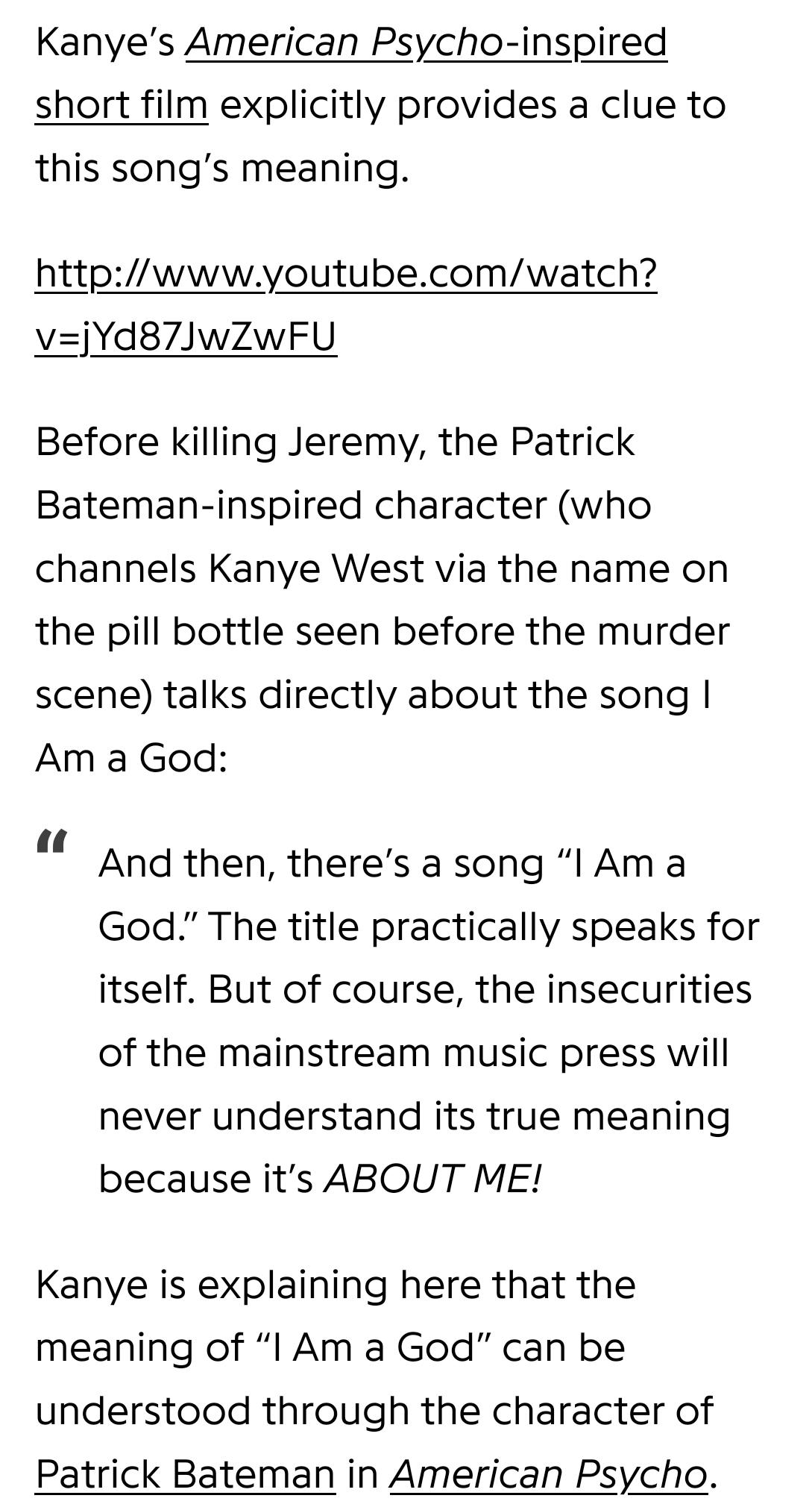The width and height of the screenshot is (812, 1510).
Task: Tap "understood through the character of" line
Action: pos(374,1411)
